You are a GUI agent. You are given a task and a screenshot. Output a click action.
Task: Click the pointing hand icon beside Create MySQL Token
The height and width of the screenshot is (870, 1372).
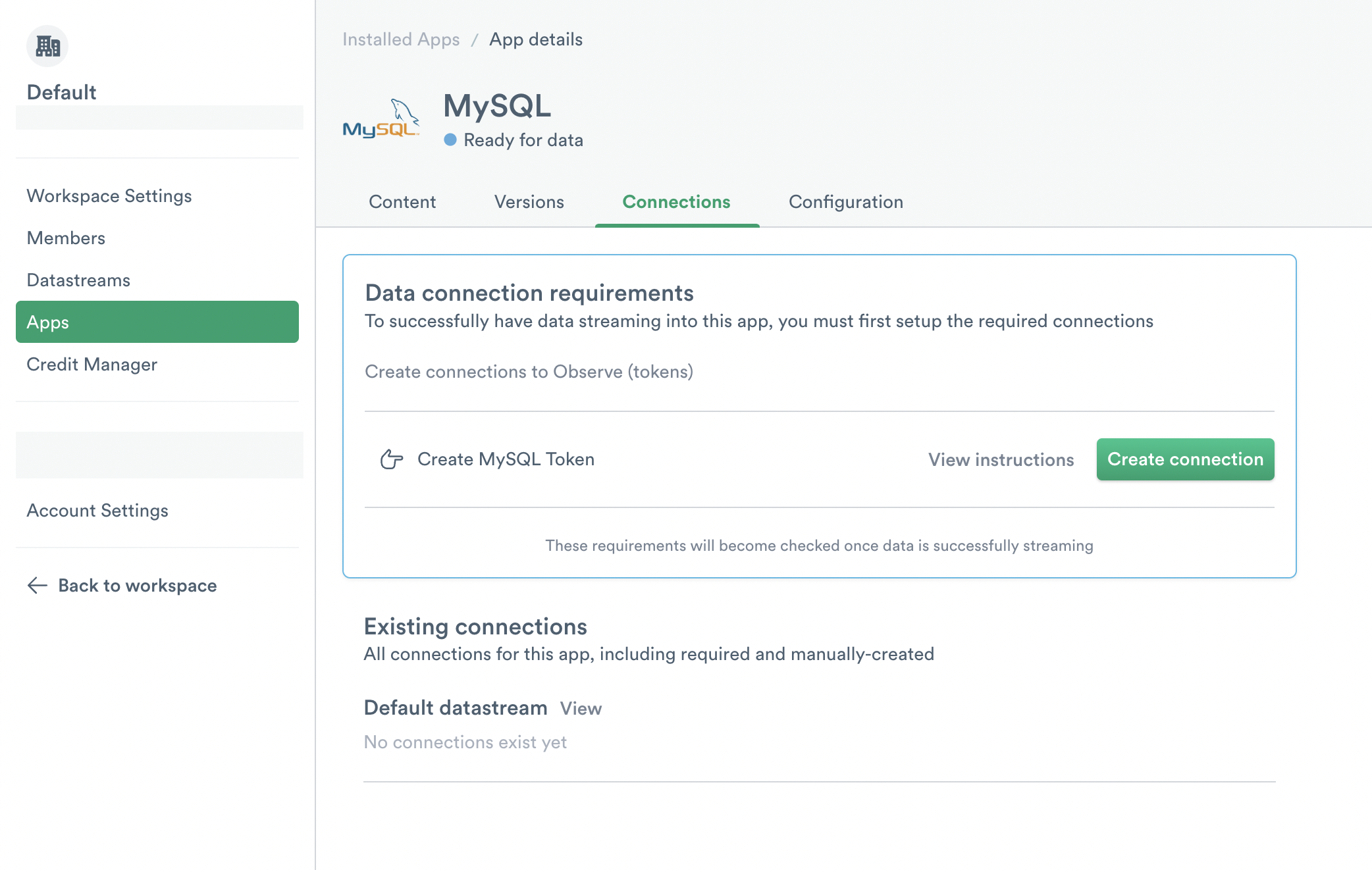point(392,459)
